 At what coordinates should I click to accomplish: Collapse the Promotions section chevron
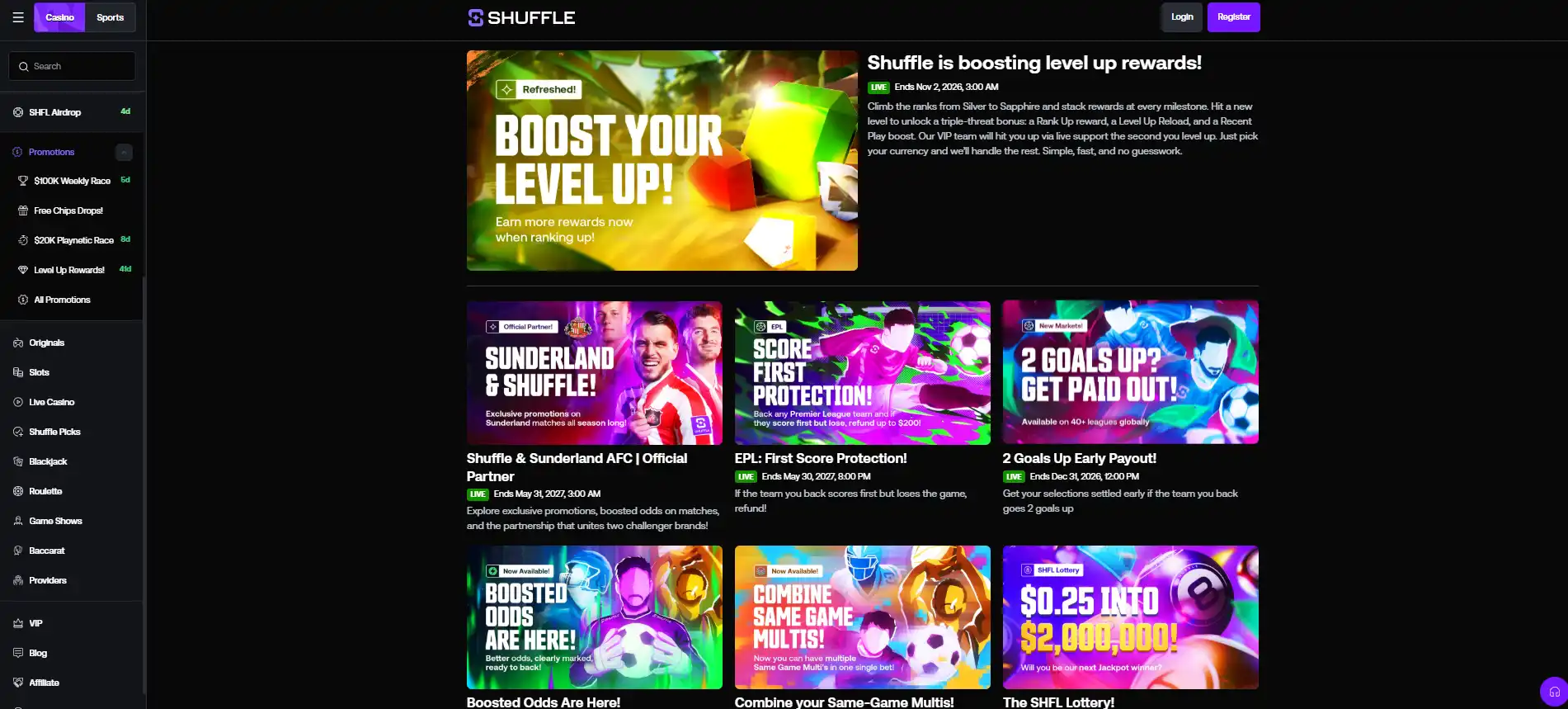(x=124, y=152)
